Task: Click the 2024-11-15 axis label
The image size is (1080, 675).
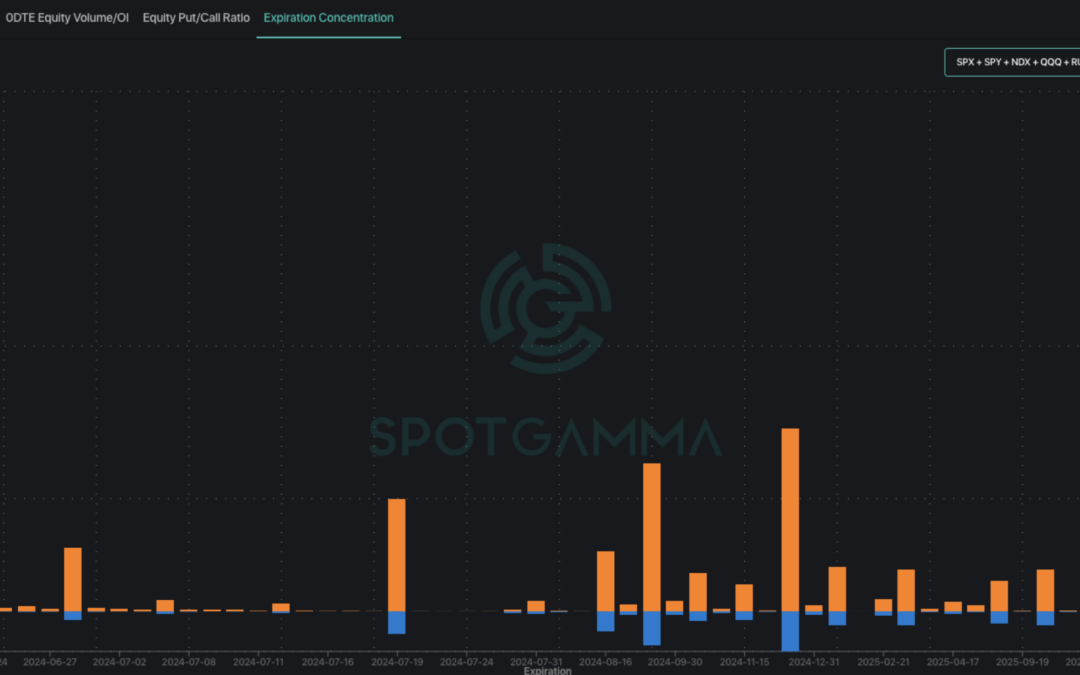Action: (x=745, y=662)
